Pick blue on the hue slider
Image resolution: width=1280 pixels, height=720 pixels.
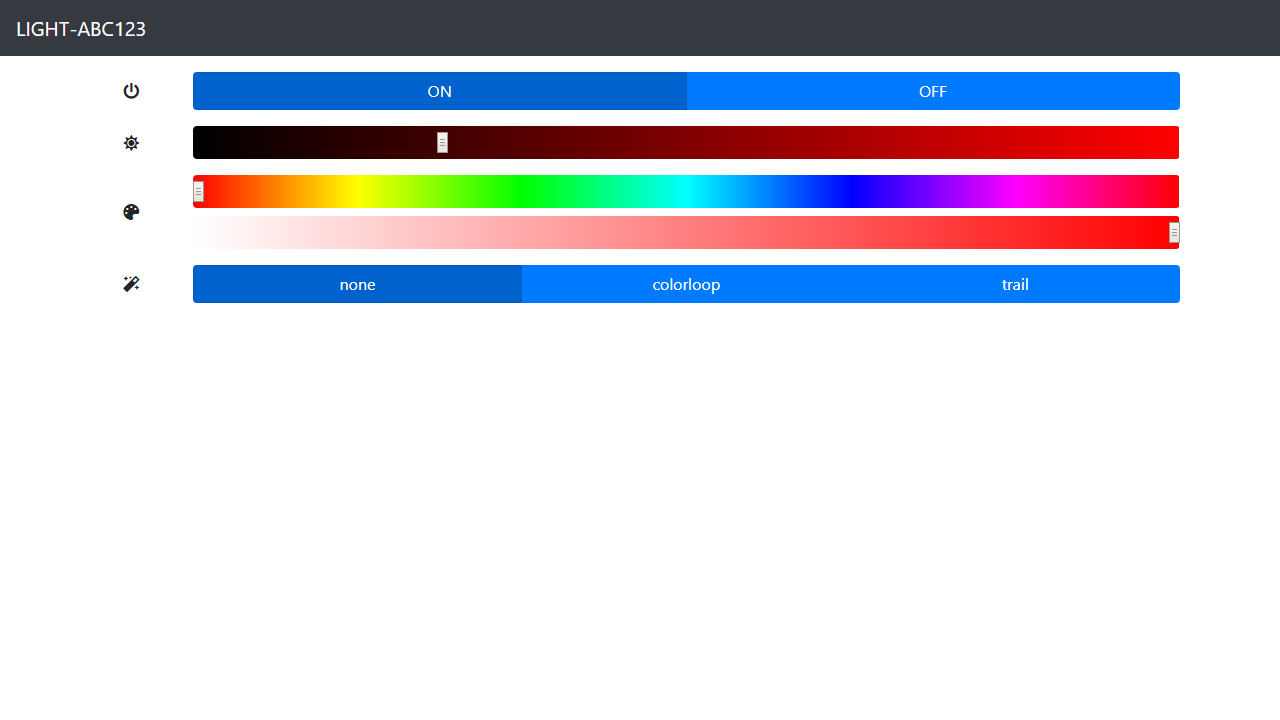[850, 192]
